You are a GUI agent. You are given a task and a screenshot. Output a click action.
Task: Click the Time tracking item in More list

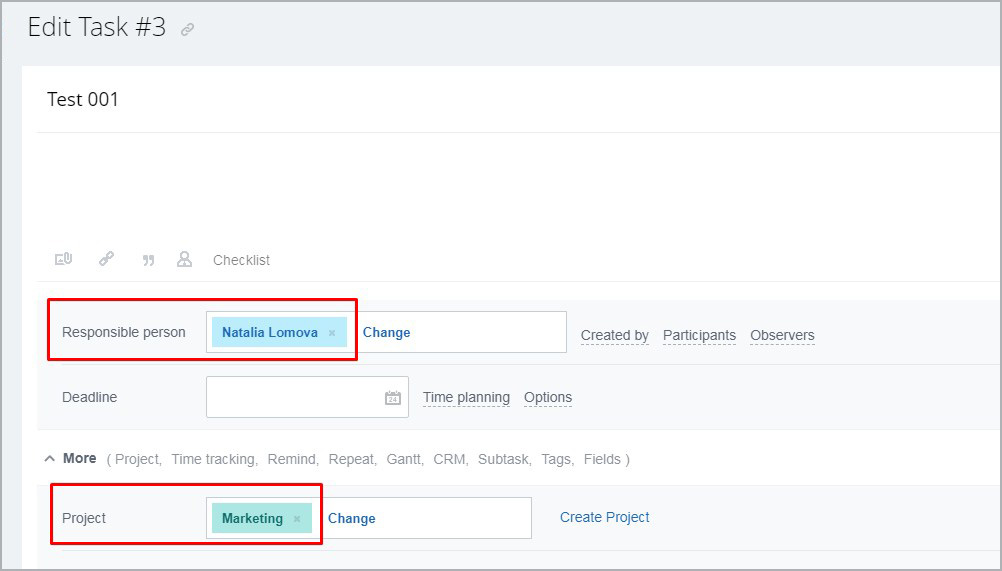[214, 459]
